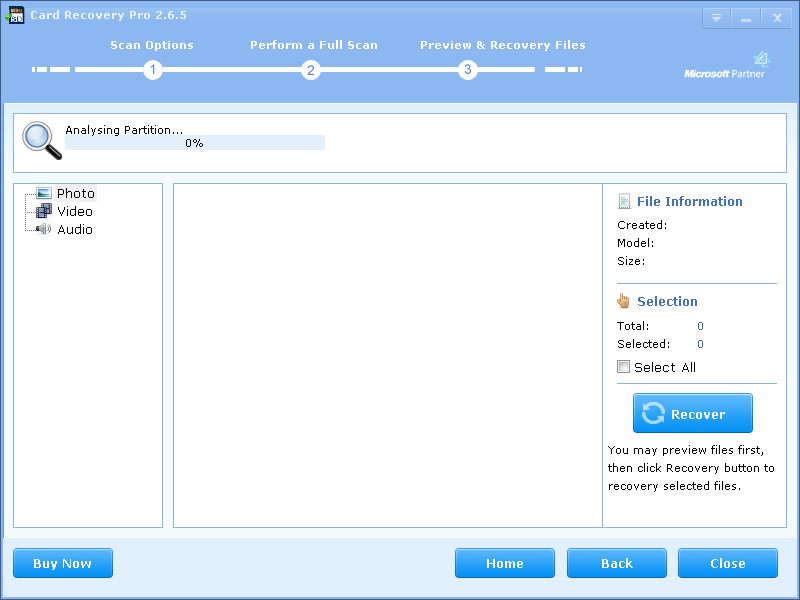Select the Video category label
The height and width of the screenshot is (600, 800).
pos(75,211)
